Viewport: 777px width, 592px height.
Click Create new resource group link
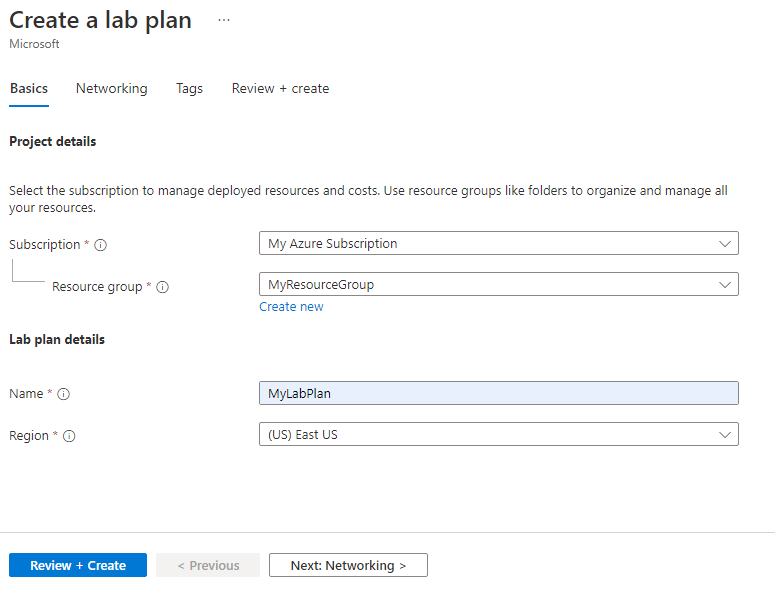[291, 307]
